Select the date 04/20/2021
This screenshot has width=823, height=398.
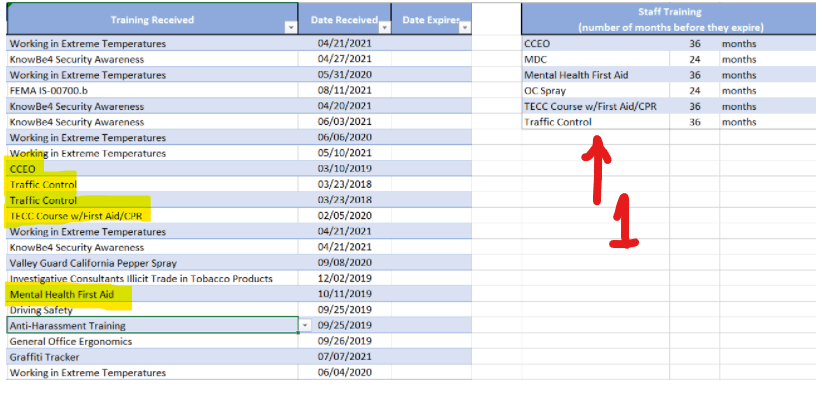point(344,106)
